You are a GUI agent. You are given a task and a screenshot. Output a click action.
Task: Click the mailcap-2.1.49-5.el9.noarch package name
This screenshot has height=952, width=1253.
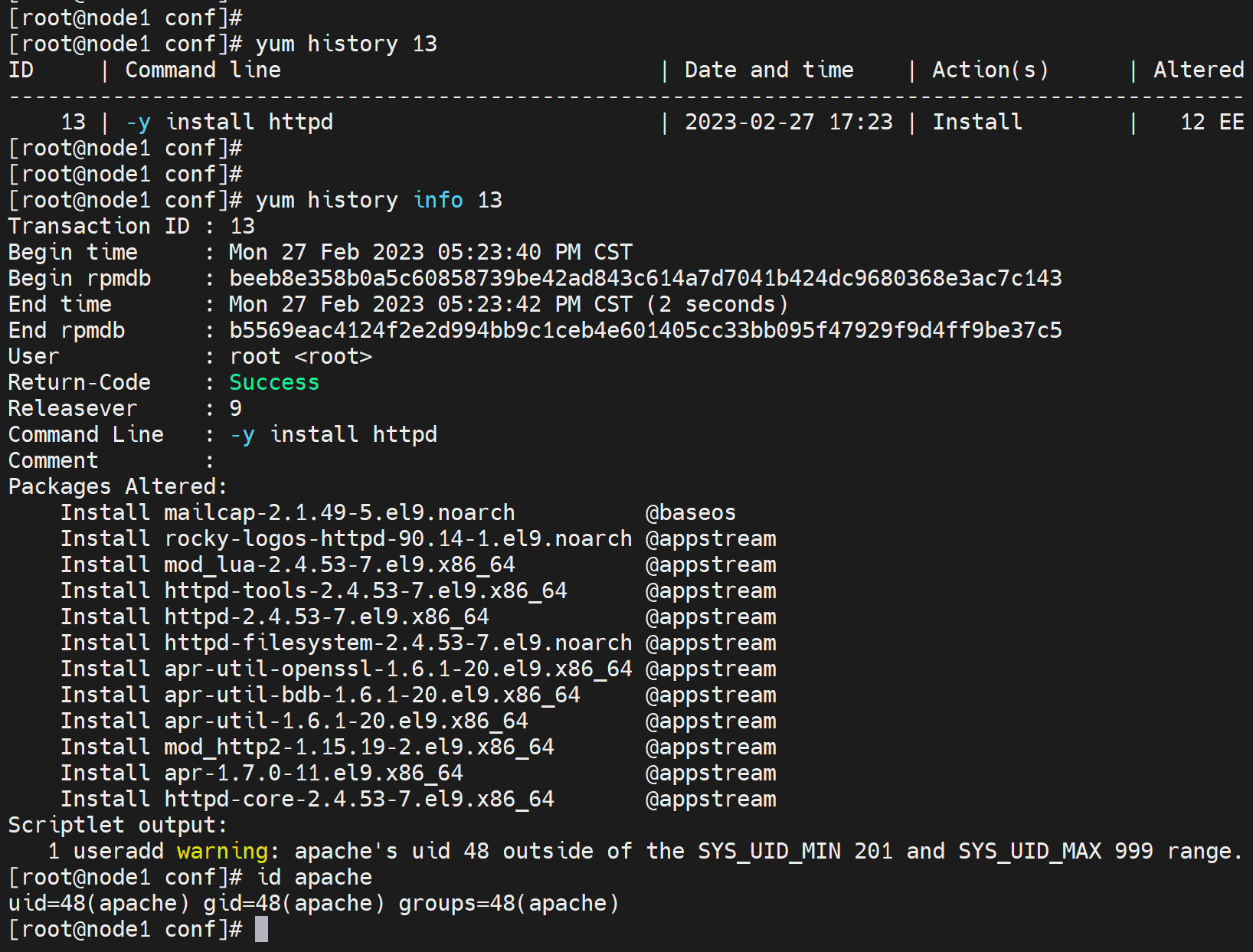(x=339, y=512)
